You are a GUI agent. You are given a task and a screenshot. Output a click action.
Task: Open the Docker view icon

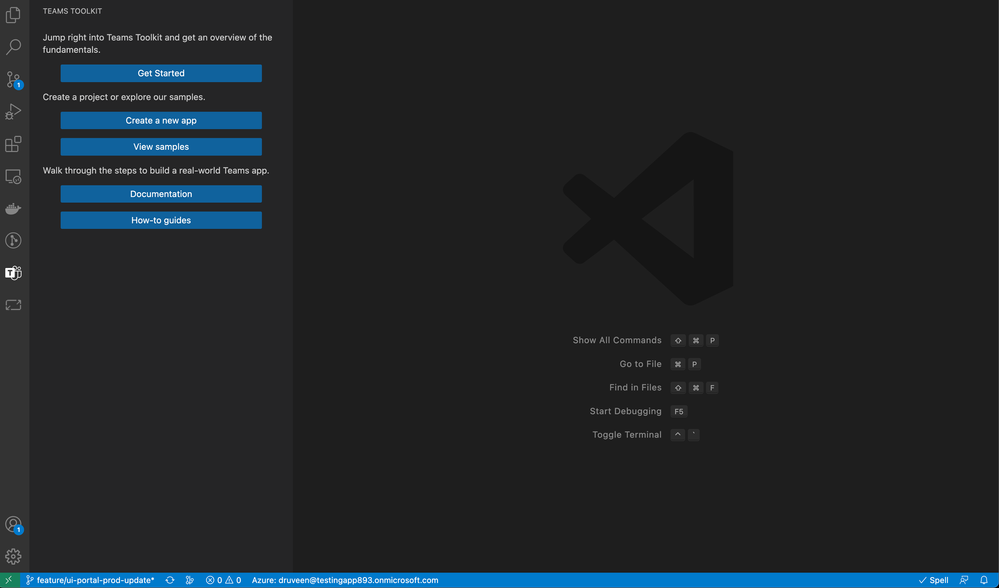[13, 208]
